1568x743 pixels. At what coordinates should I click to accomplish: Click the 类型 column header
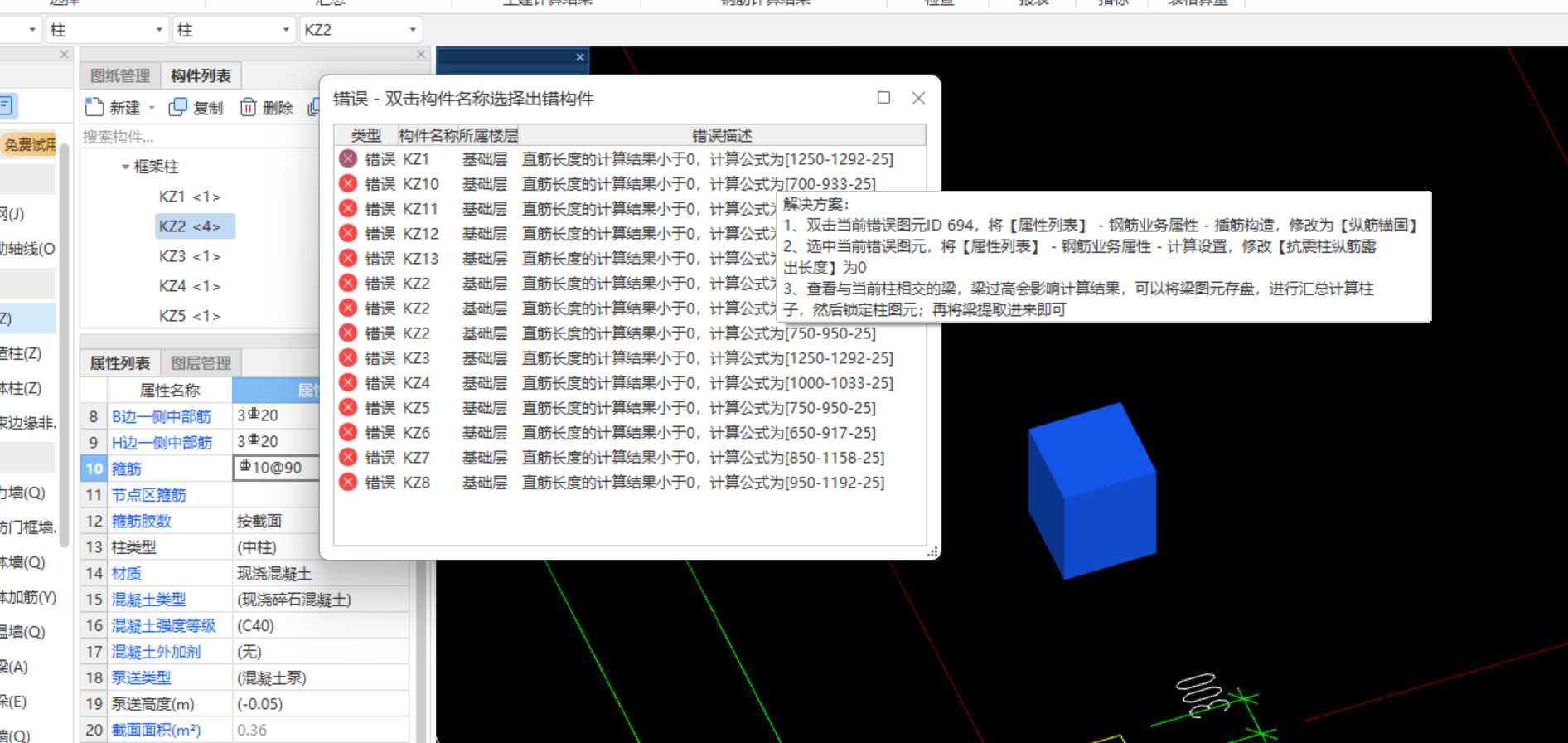365,135
